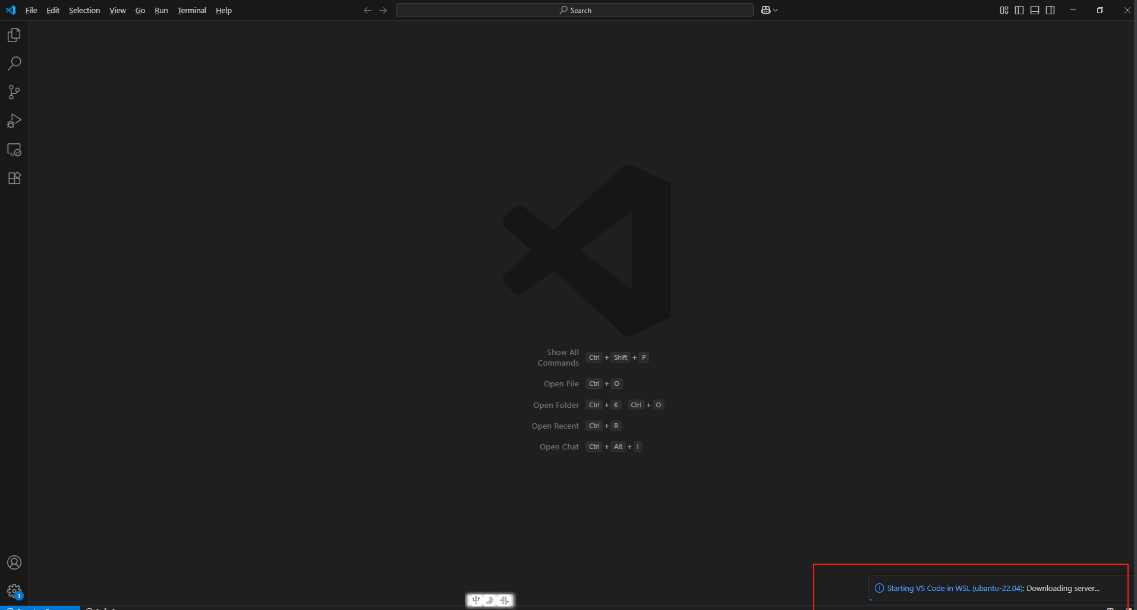Viewport: 1137px width, 610px height.
Task: Open the File menu
Action: click(x=31, y=10)
